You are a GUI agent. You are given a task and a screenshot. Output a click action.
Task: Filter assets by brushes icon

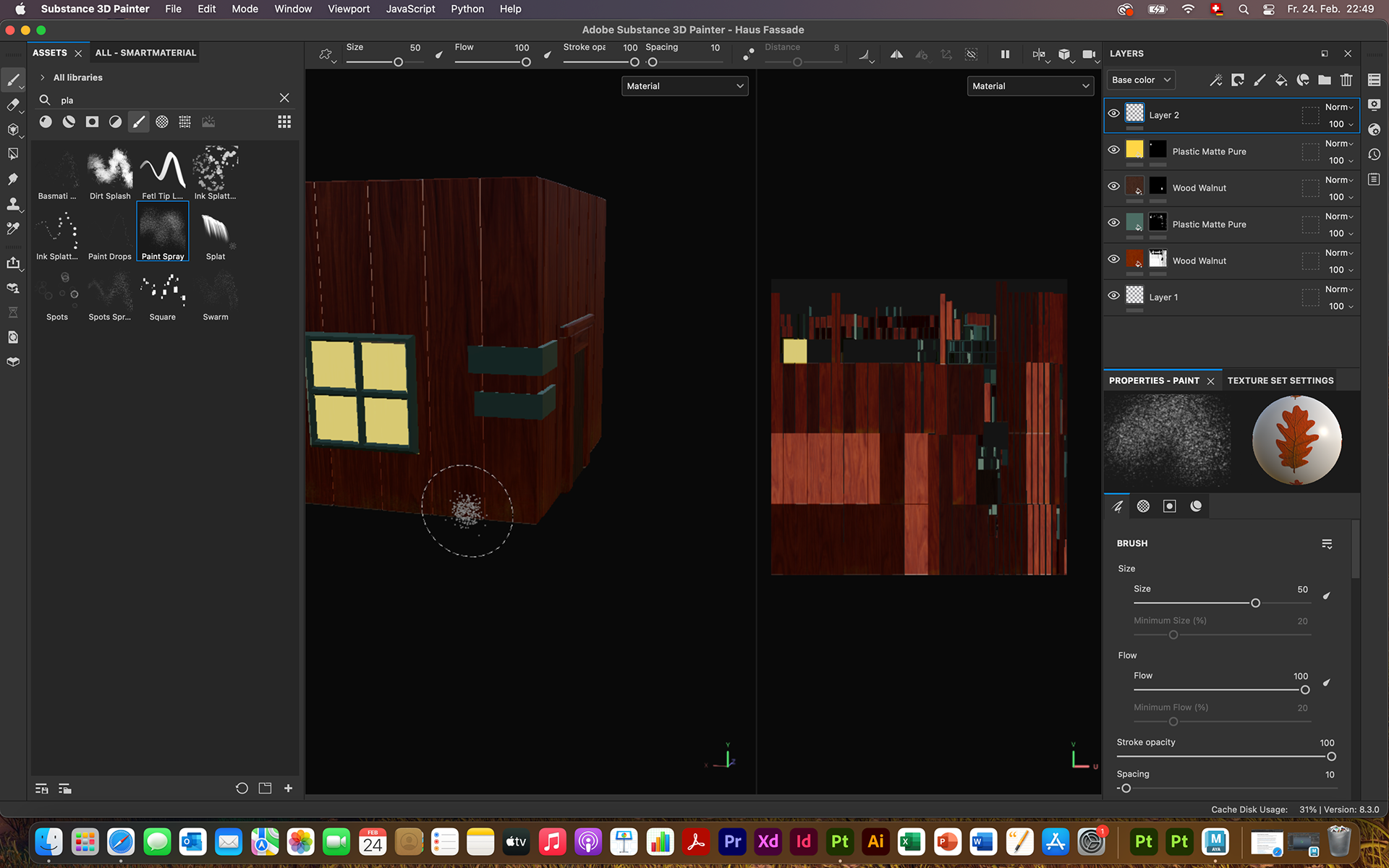[x=139, y=122]
